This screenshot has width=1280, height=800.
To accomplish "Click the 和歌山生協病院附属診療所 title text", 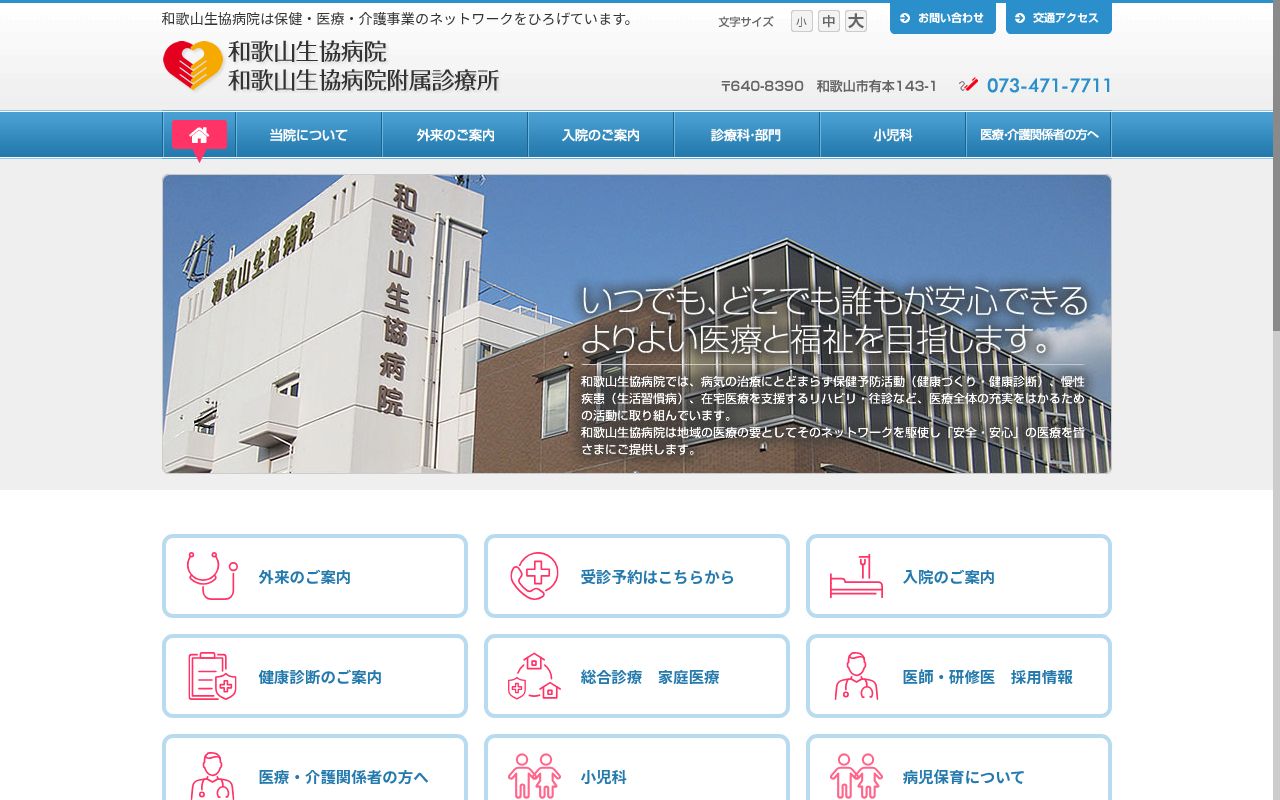I will pos(364,80).
